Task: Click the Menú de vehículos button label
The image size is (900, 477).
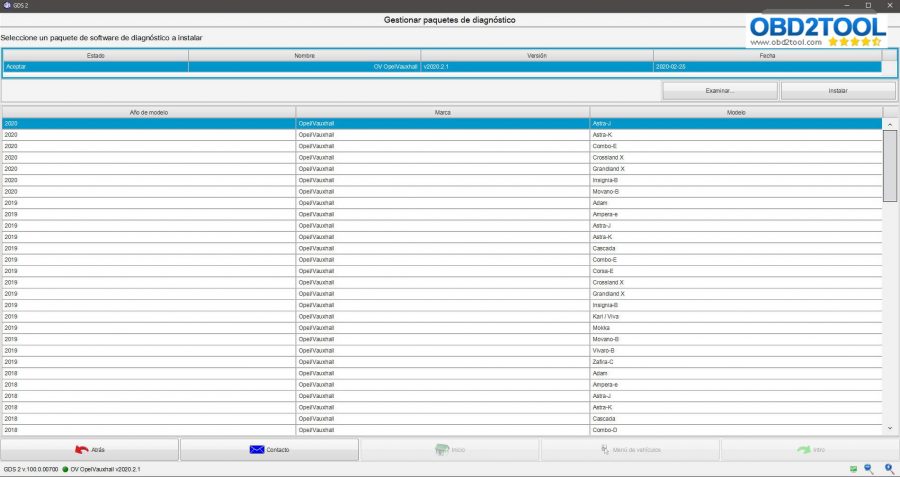Action: 637,450
